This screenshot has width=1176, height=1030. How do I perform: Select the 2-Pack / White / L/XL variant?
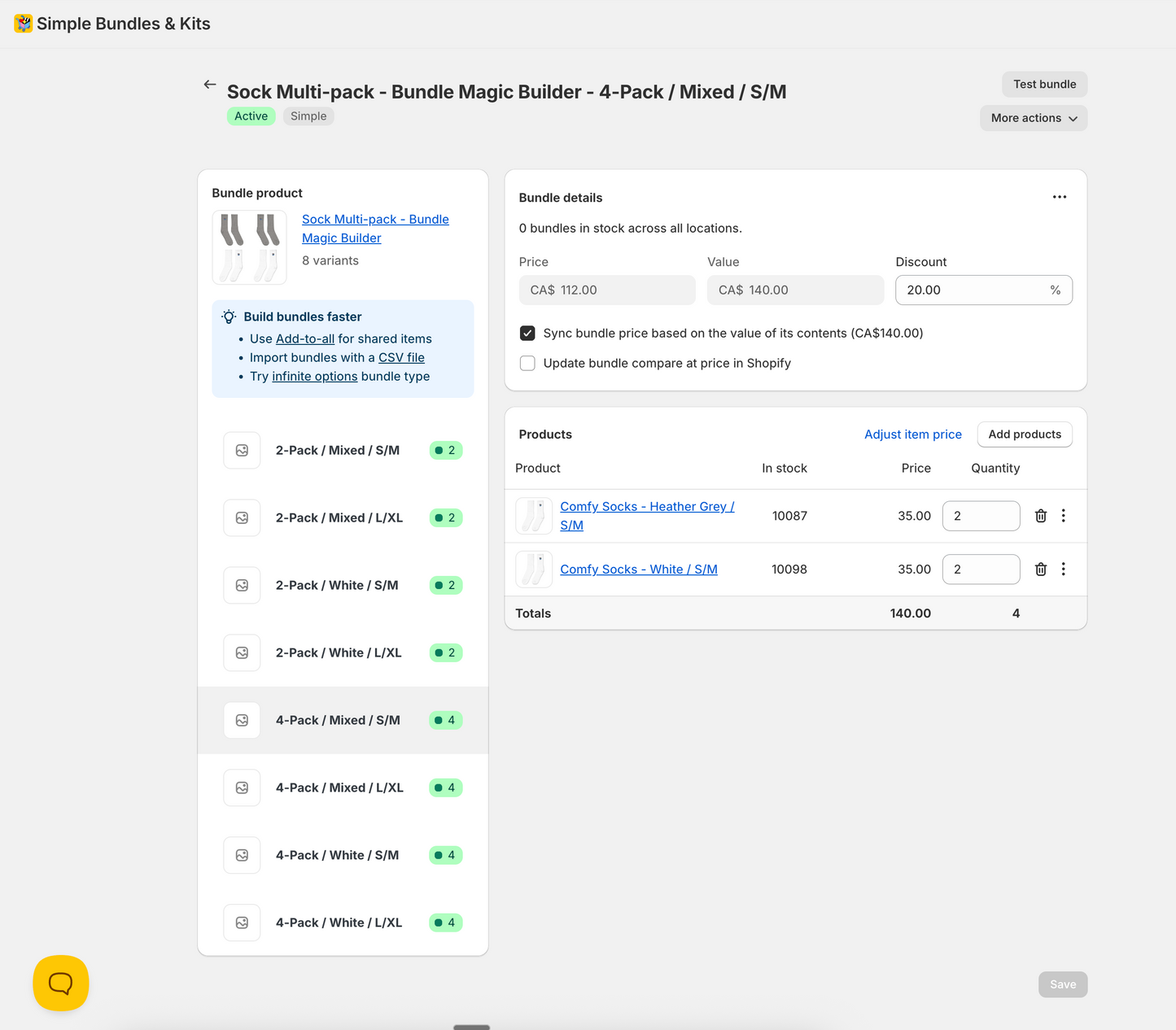343,653
